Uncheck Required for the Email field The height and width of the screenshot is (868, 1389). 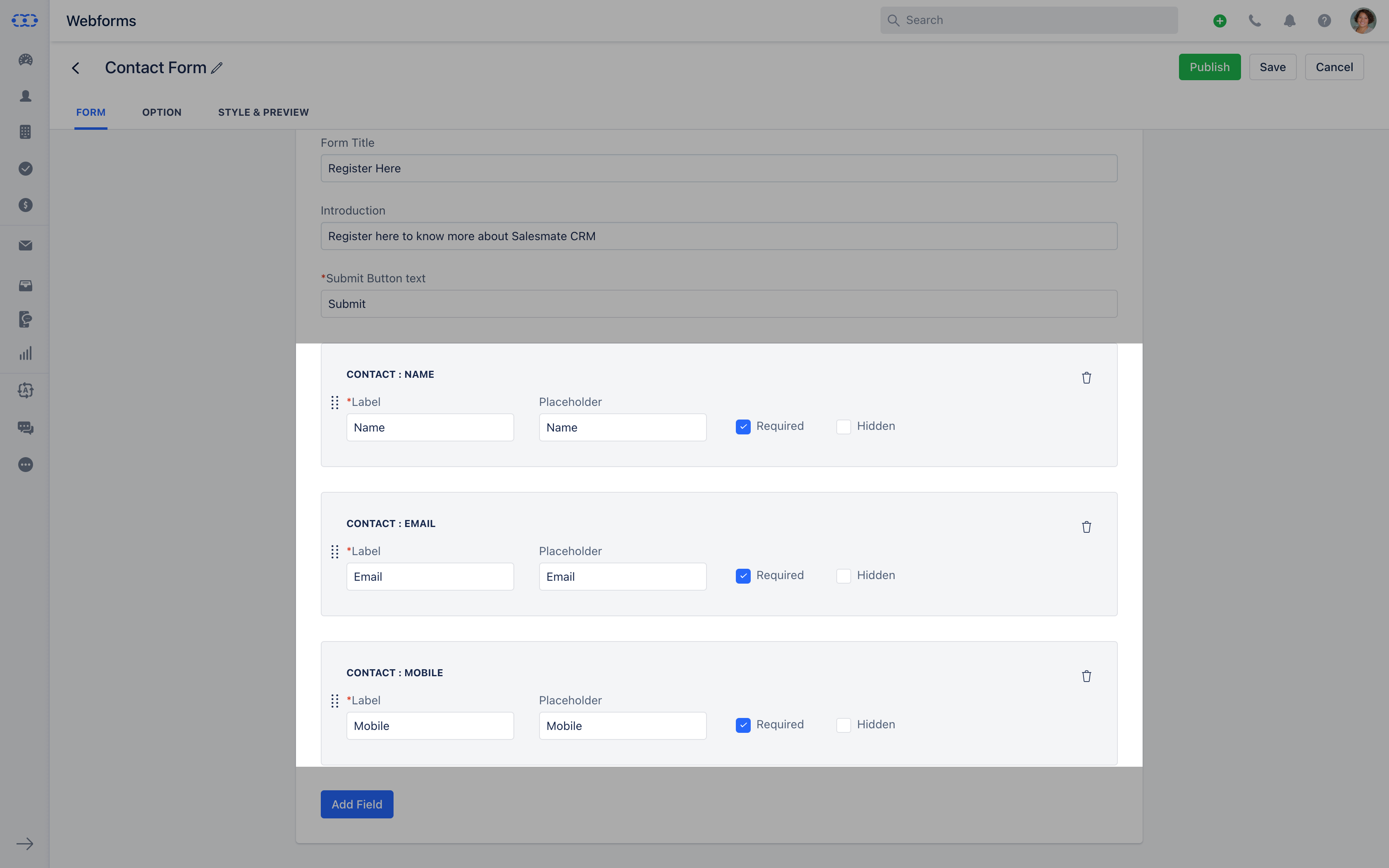coord(743,576)
